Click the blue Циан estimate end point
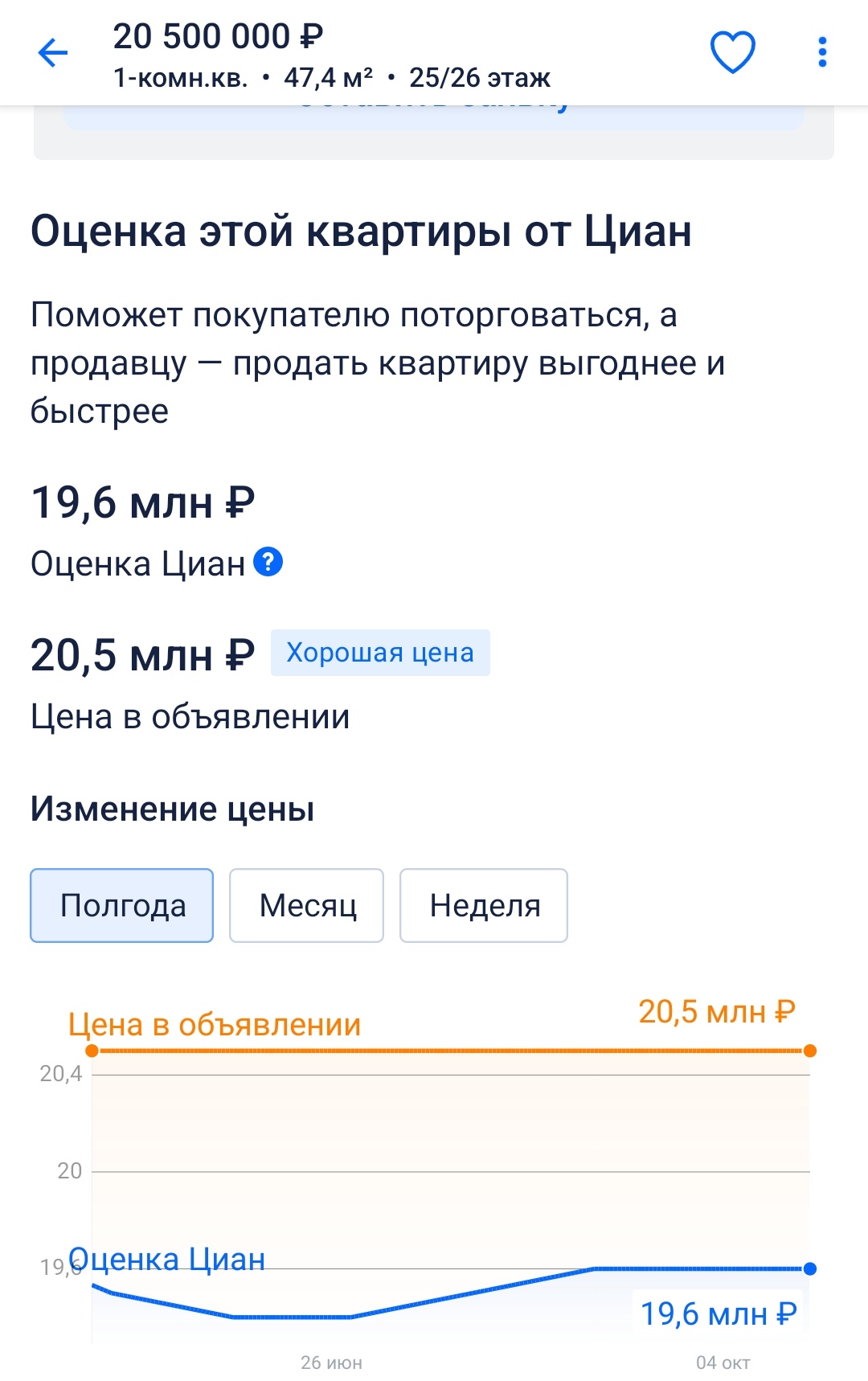This screenshot has height=1381, width=868. click(810, 1268)
